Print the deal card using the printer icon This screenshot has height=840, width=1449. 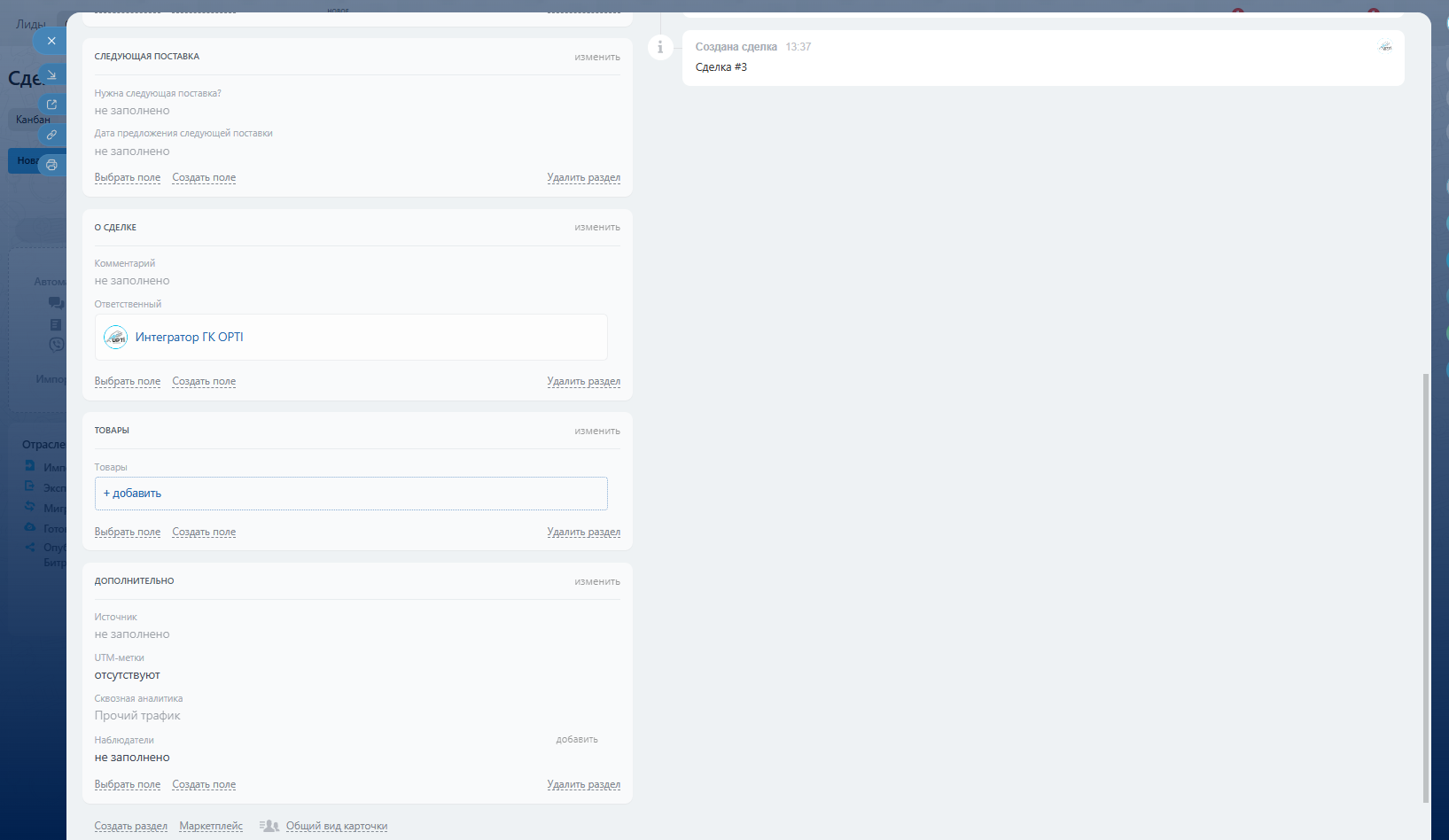(51, 165)
